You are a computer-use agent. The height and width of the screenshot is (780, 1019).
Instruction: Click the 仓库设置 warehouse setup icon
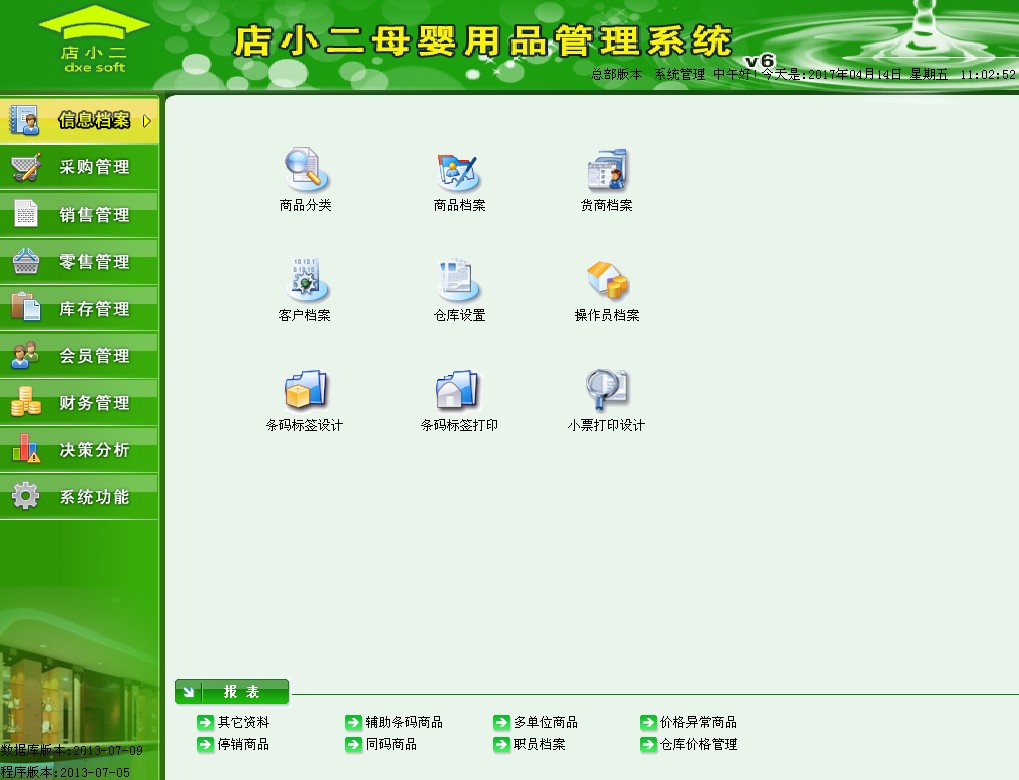(458, 283)
